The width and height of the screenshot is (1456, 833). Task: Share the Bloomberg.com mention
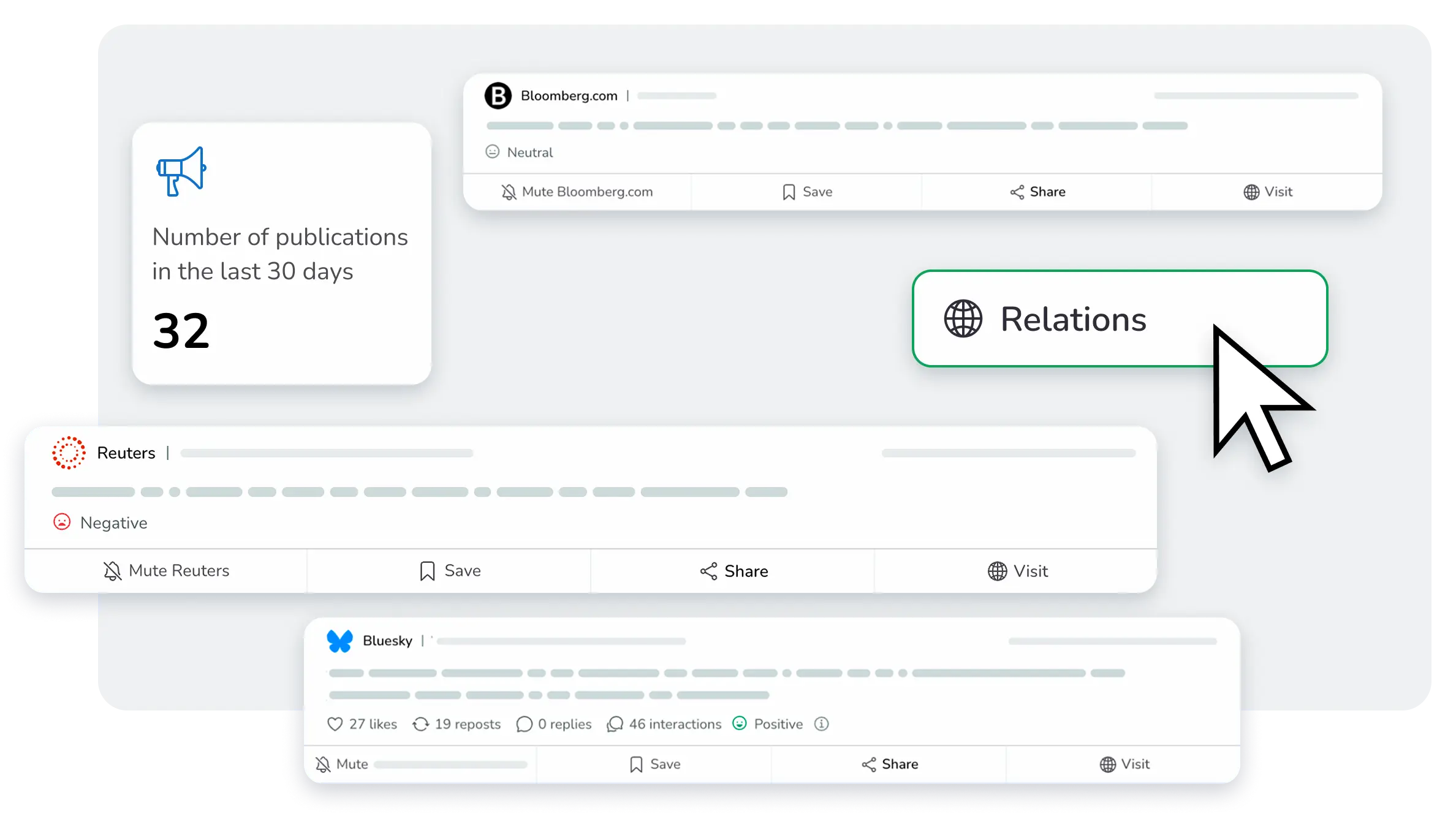tap(1037, 192)
